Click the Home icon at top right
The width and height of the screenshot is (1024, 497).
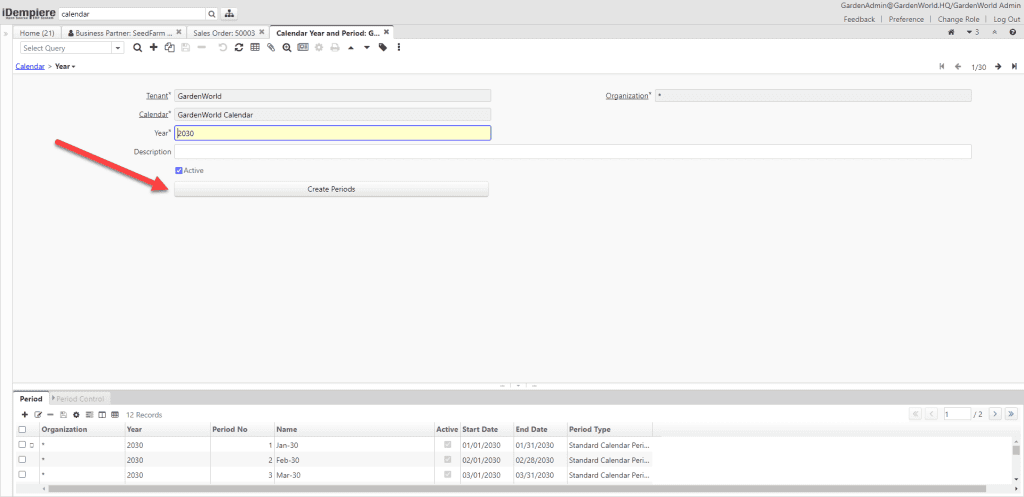click(x=951, y=33)
